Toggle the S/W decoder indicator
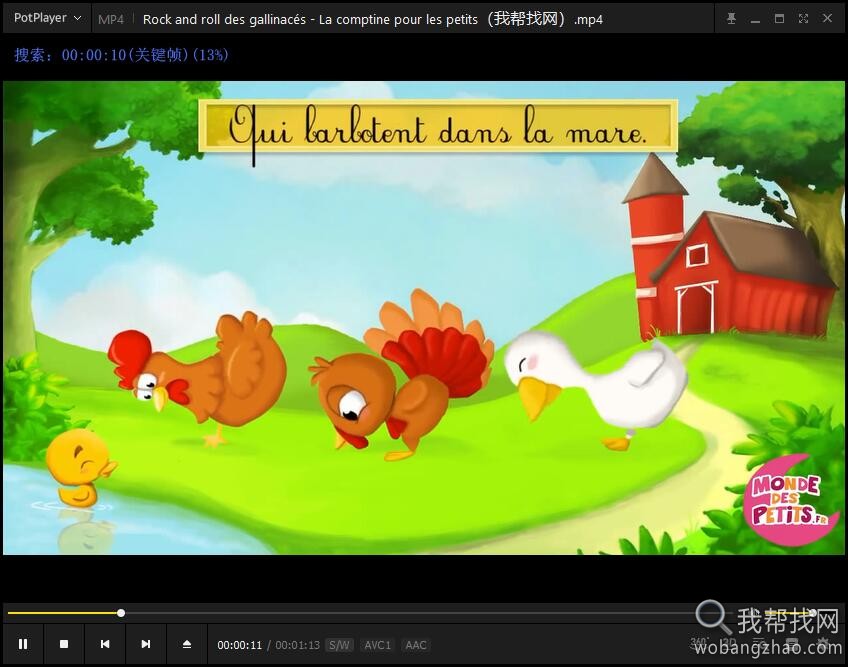Screen dimensions: 848x667 [x=340, y=645]
